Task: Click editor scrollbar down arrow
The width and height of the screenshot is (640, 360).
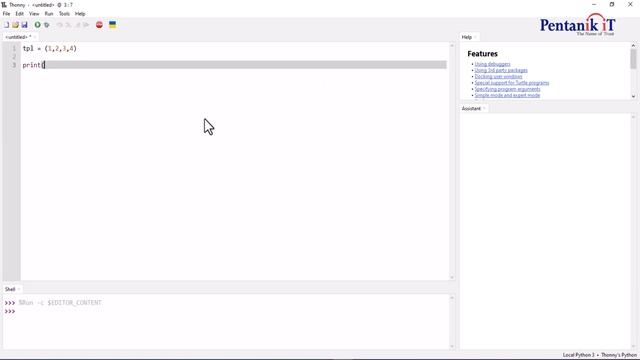Action: [x=452, y=278]
